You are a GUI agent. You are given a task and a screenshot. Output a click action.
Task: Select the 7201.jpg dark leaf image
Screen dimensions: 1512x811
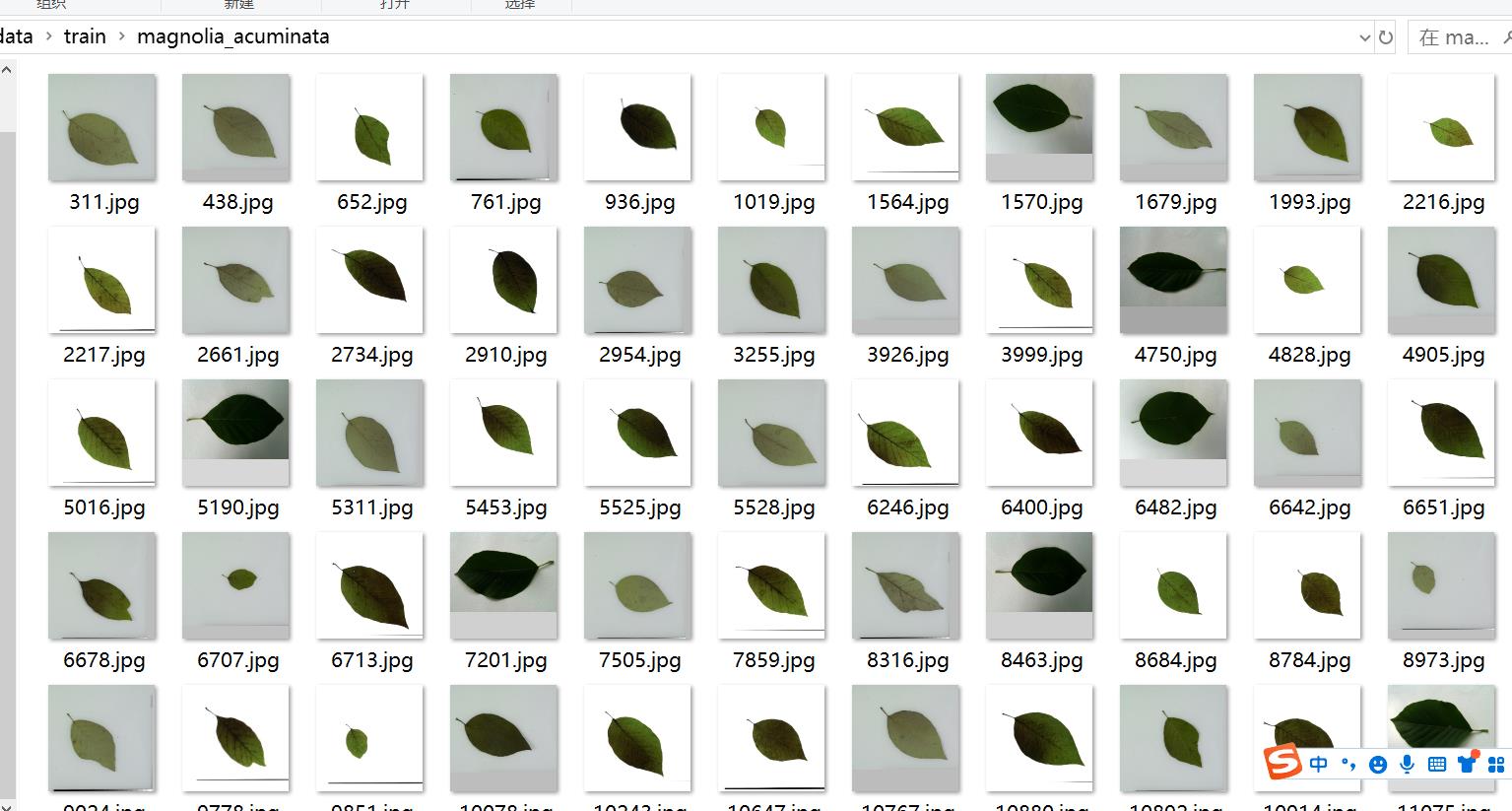point(504,586)
